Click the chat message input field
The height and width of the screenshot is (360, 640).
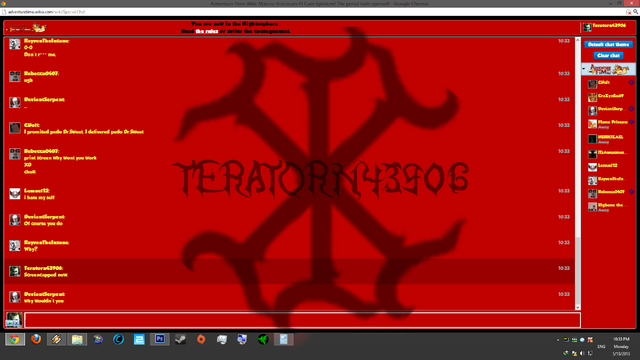302,320
